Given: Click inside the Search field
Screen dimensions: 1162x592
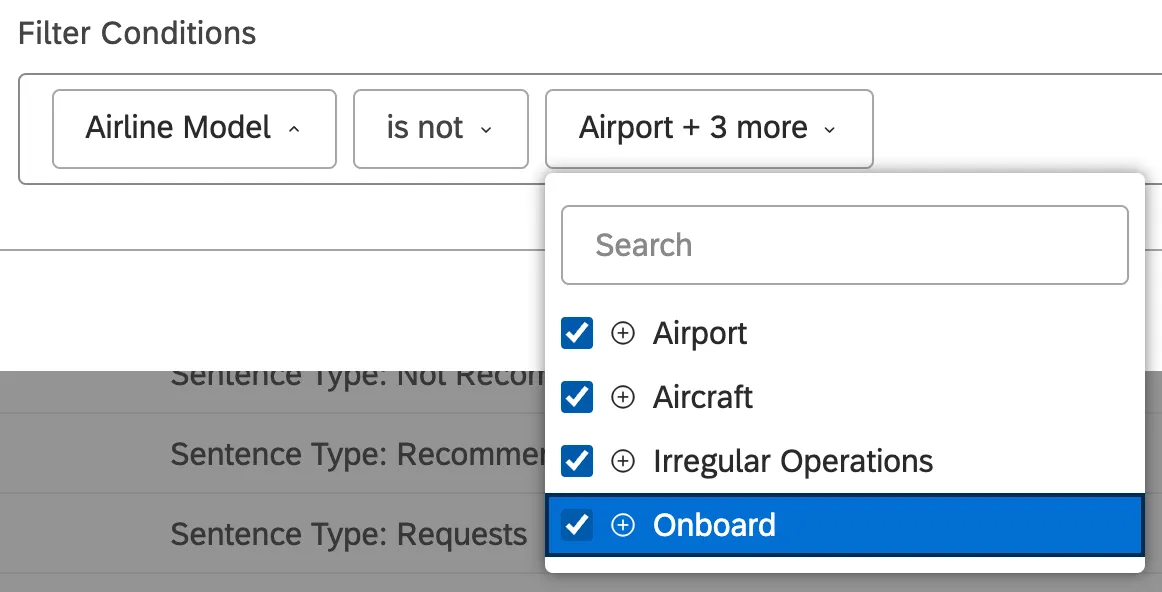Looking at the screenshot, I should (845, 245).
